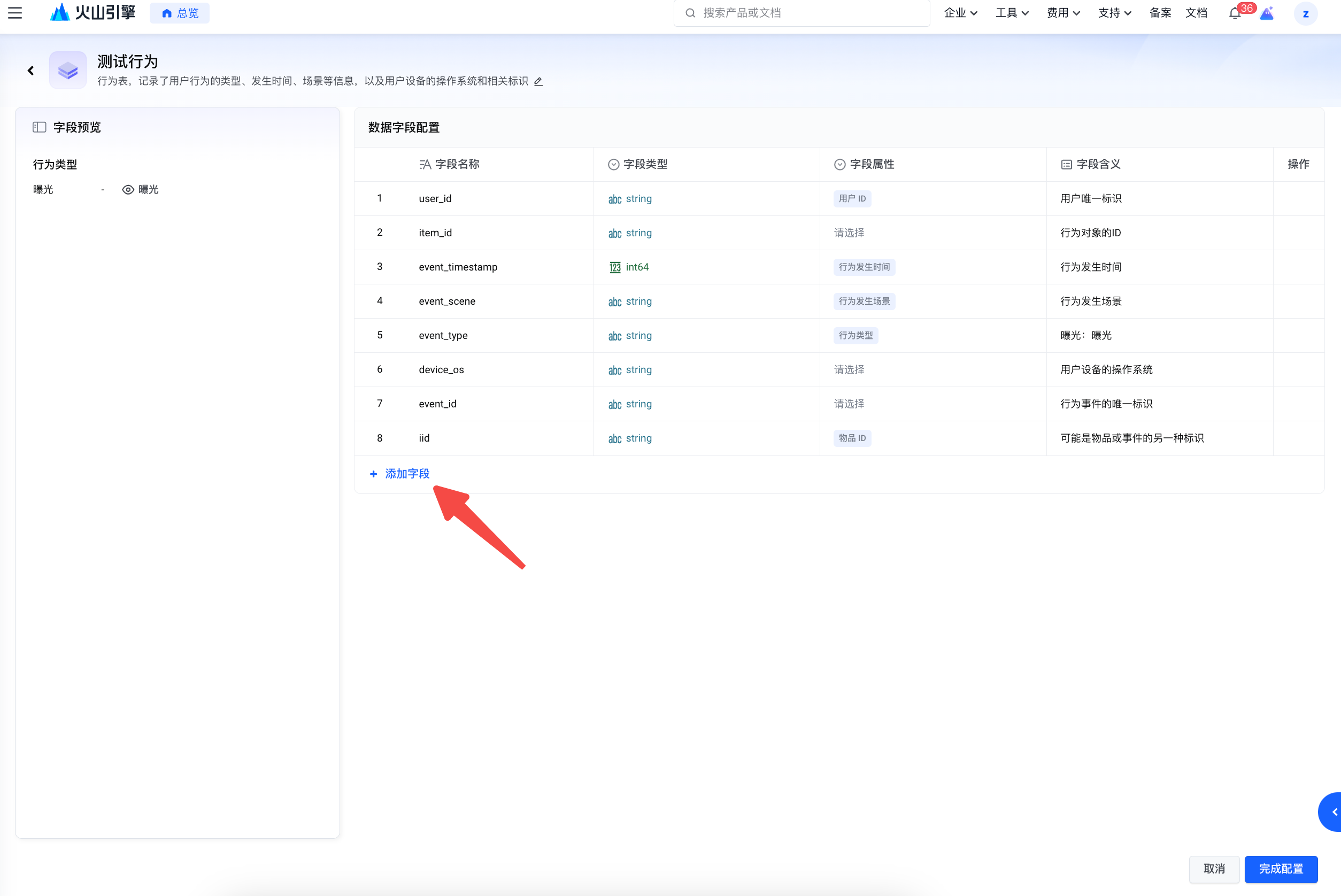Click the 取消 button
Screen dimensions: 1341x896
(x=1214, y=869)
